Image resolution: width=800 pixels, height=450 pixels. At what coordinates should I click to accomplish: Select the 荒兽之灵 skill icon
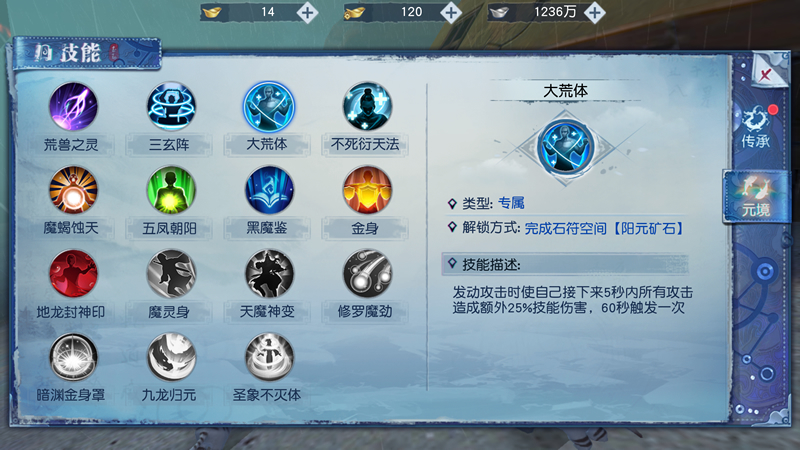[x=73, y=107]
